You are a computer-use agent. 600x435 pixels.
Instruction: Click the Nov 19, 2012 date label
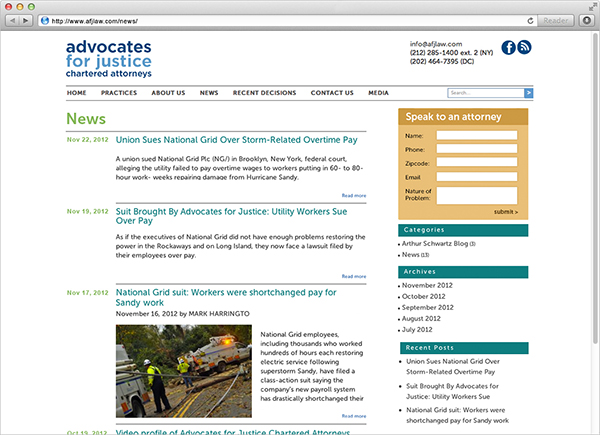[x=88, y=211]
